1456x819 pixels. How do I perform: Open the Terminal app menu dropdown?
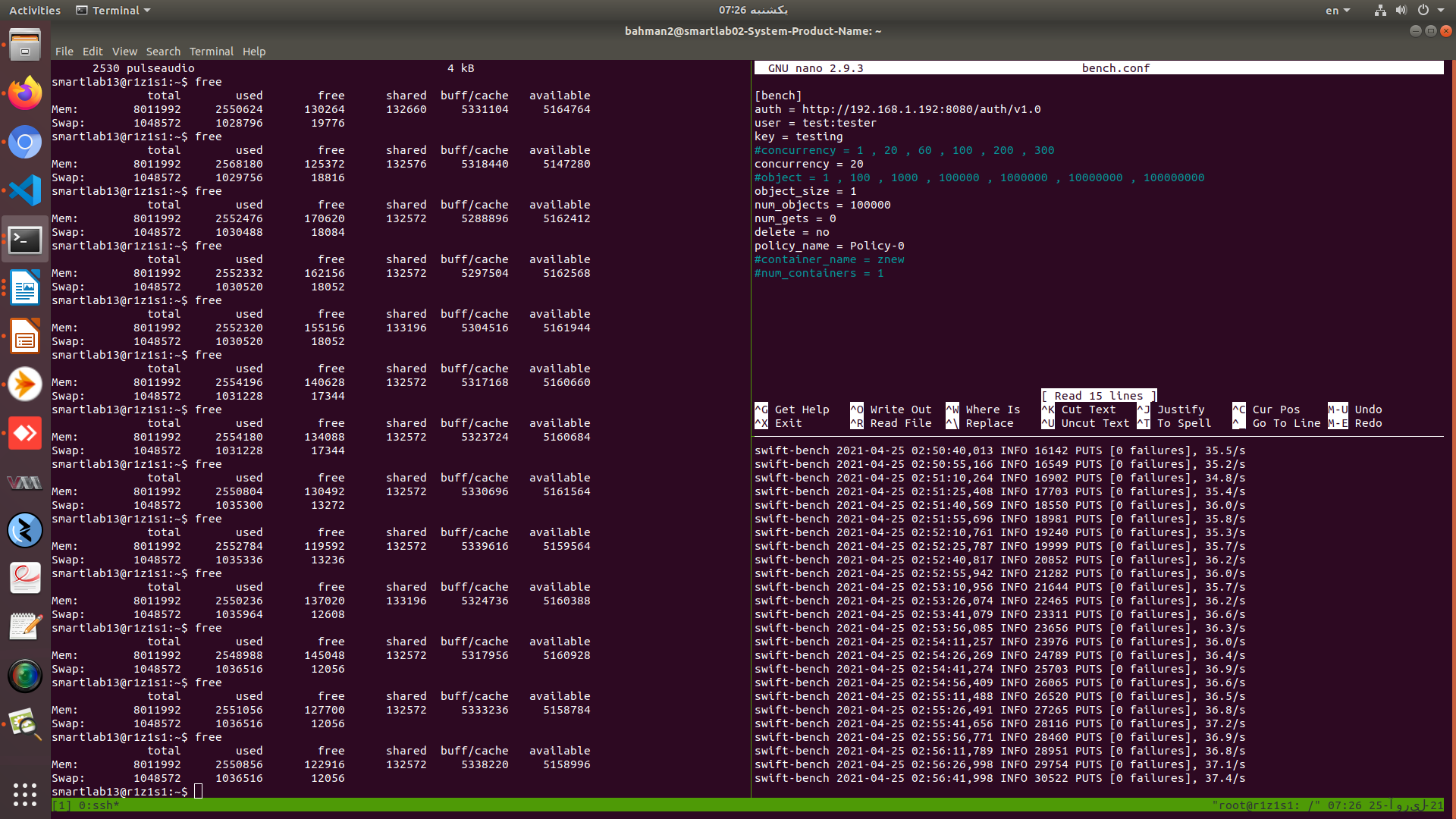tap(114, 10)
